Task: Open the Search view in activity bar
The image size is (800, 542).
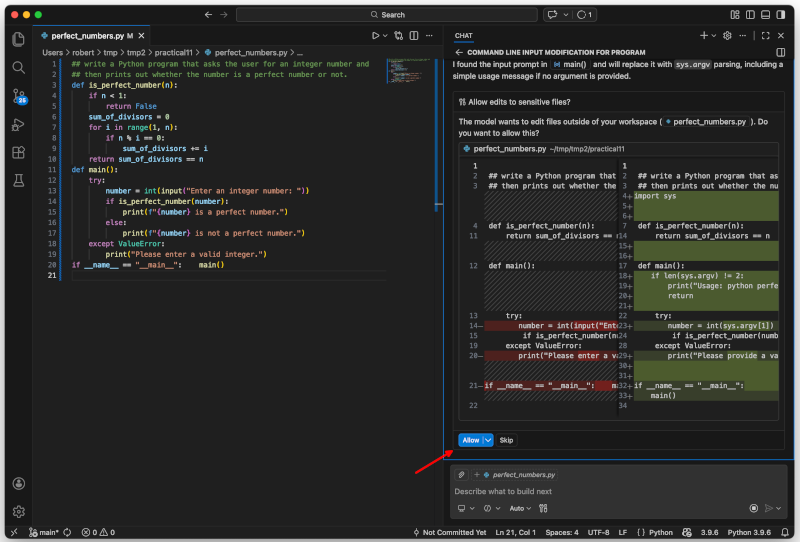Action: click(18, 67)
